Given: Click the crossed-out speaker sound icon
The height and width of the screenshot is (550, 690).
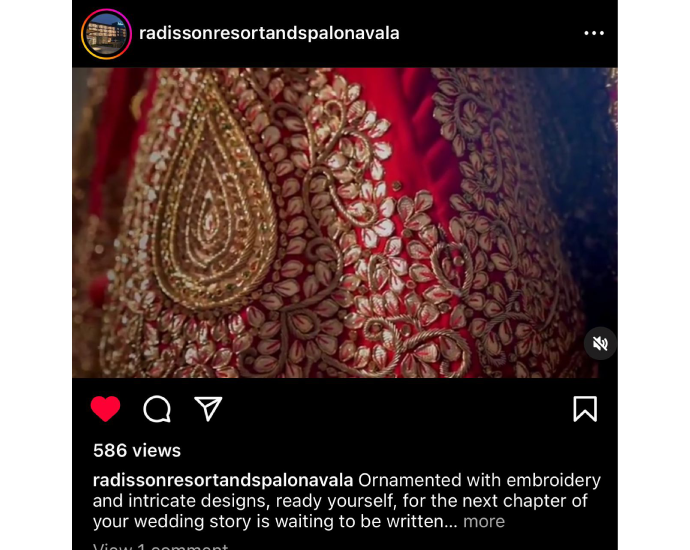Looking at the screenshot, I should point(600,343).
